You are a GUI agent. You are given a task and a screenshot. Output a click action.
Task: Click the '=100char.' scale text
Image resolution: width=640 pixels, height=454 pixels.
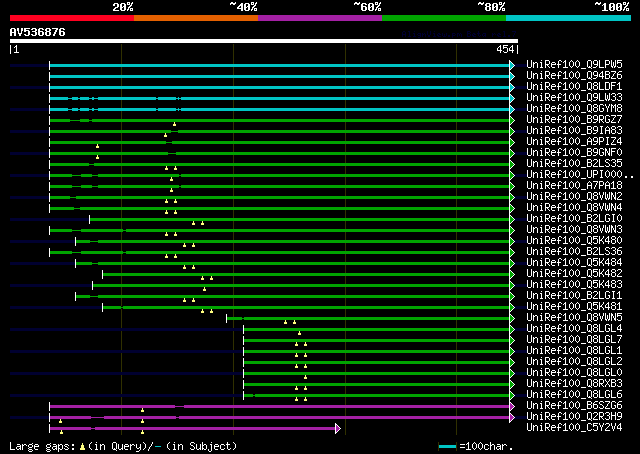pyautogui.click(x=486, y=446)
